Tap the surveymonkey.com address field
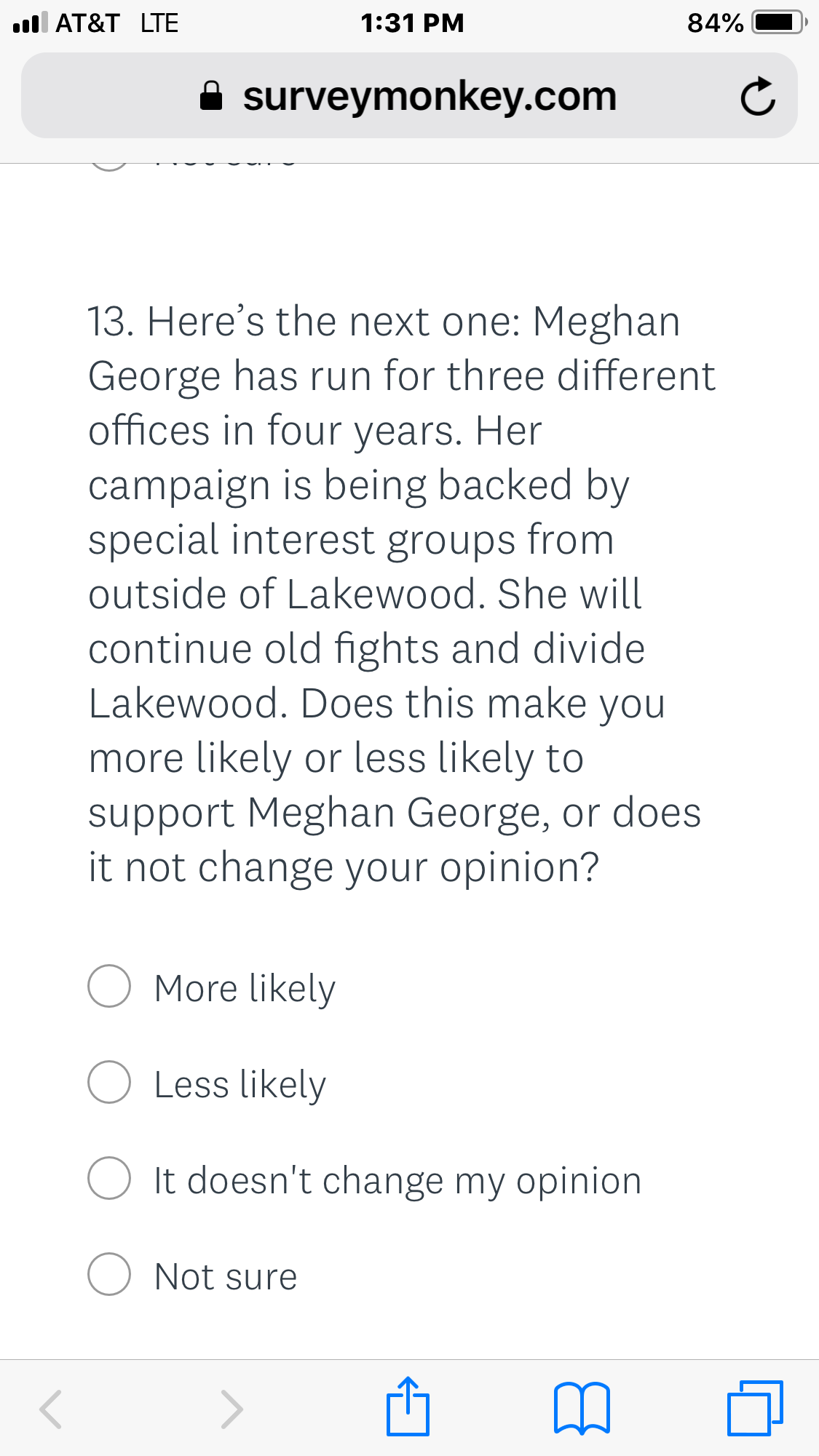 click(x=430, y=96)
